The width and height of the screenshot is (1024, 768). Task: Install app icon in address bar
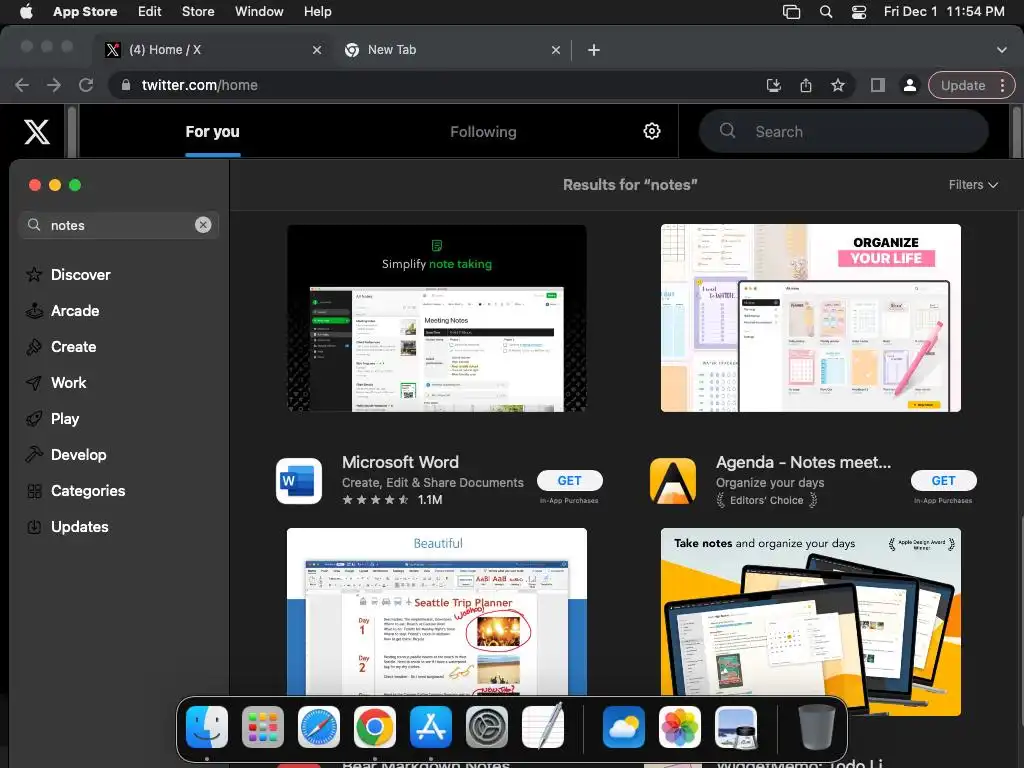click(774, 86)
